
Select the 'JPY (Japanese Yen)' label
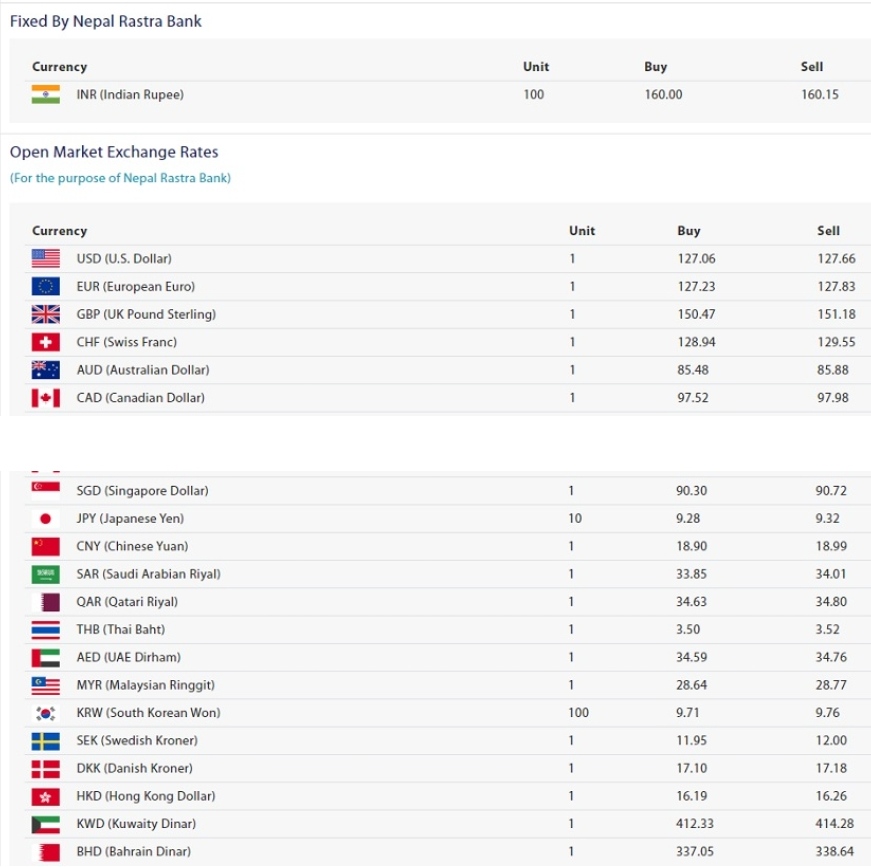point(130,519)
